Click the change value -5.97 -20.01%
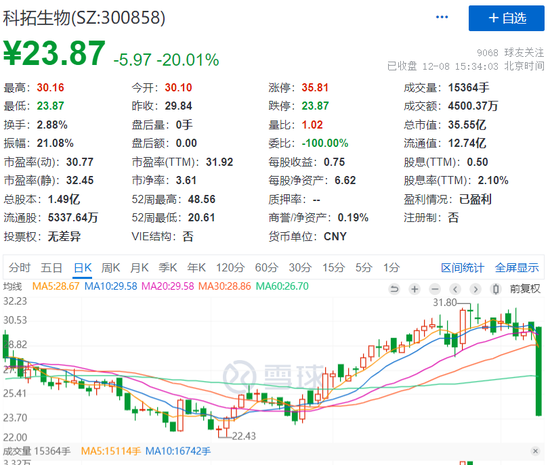This screenshot has height=465, width=550. pos(166,60)
